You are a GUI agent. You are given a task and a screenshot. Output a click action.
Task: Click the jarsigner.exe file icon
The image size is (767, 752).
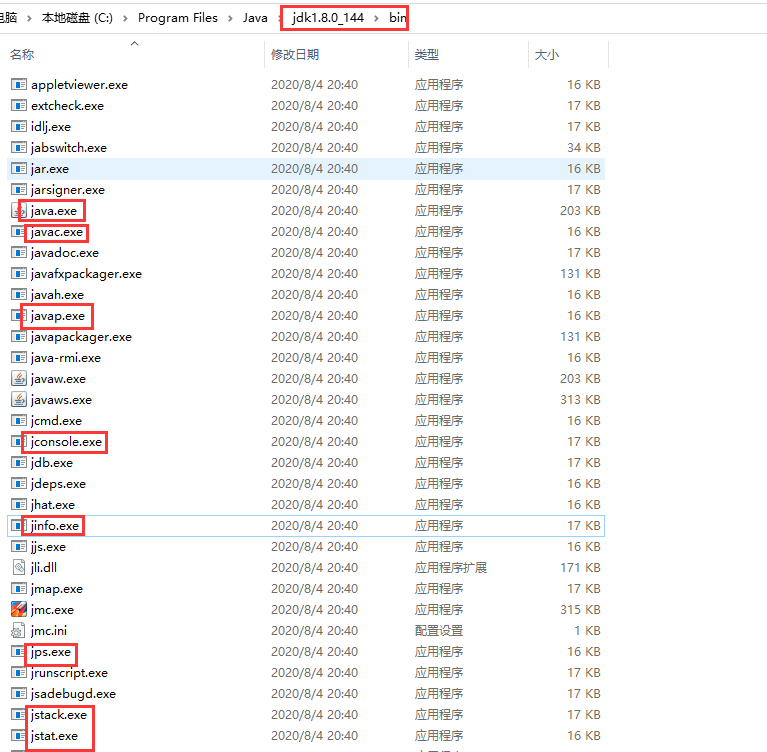click(x=19, y=190)
